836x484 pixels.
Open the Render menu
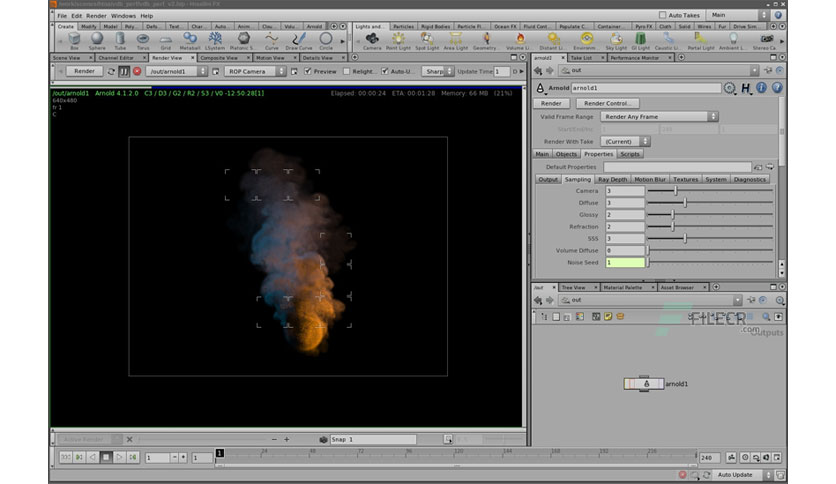pyautogui.click(x=97, y=15)
